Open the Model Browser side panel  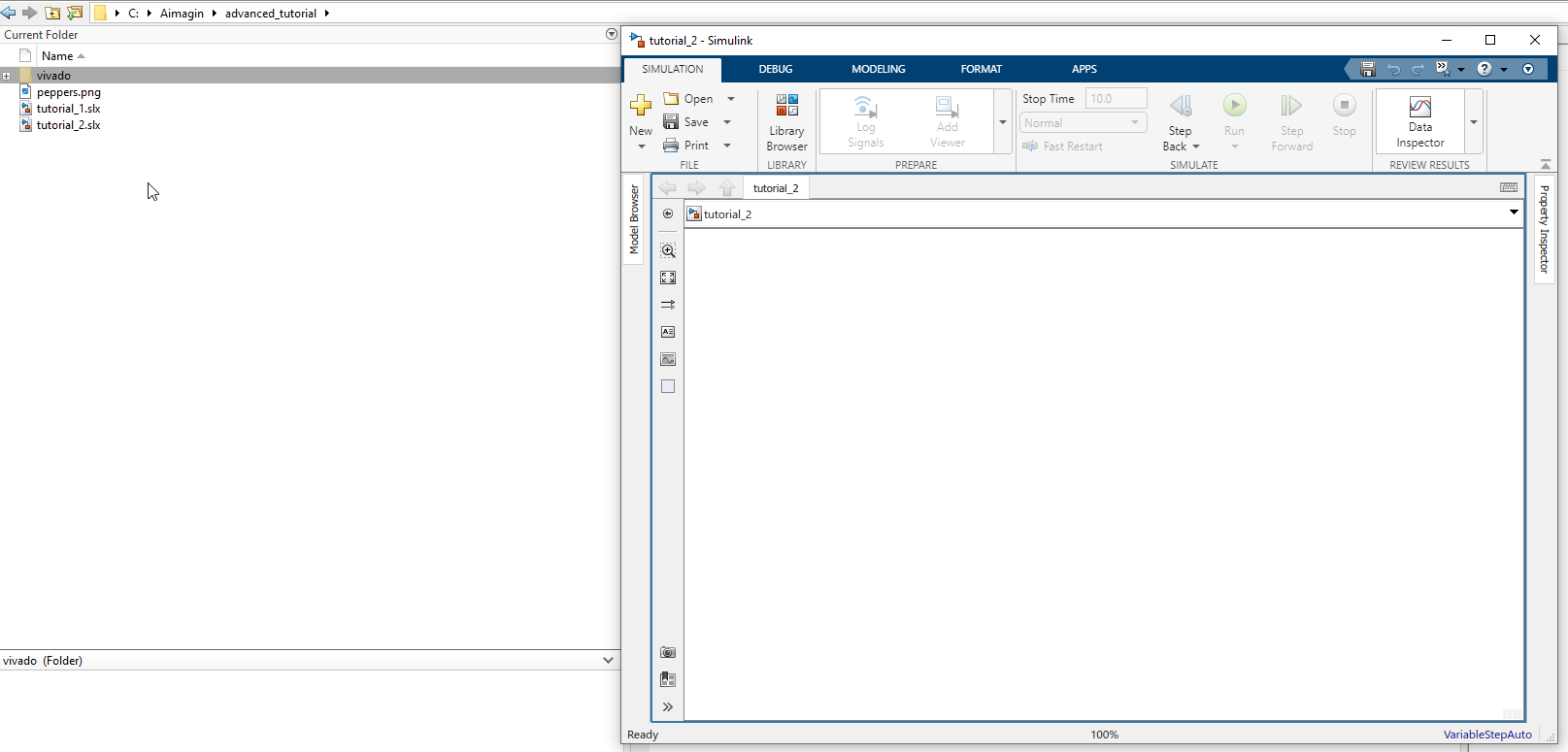(634, 220)
